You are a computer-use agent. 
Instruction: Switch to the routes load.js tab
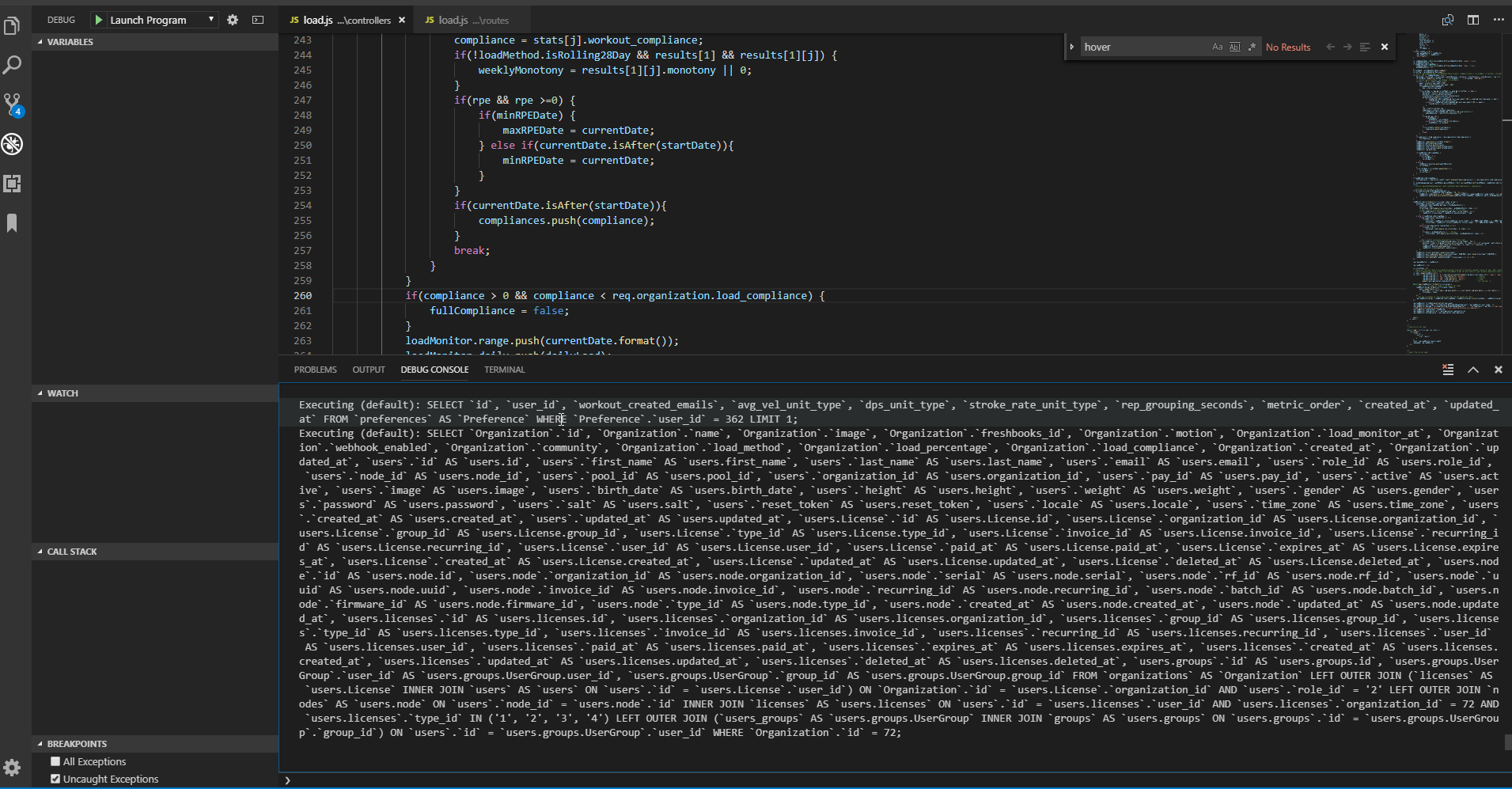click(470, 19)
